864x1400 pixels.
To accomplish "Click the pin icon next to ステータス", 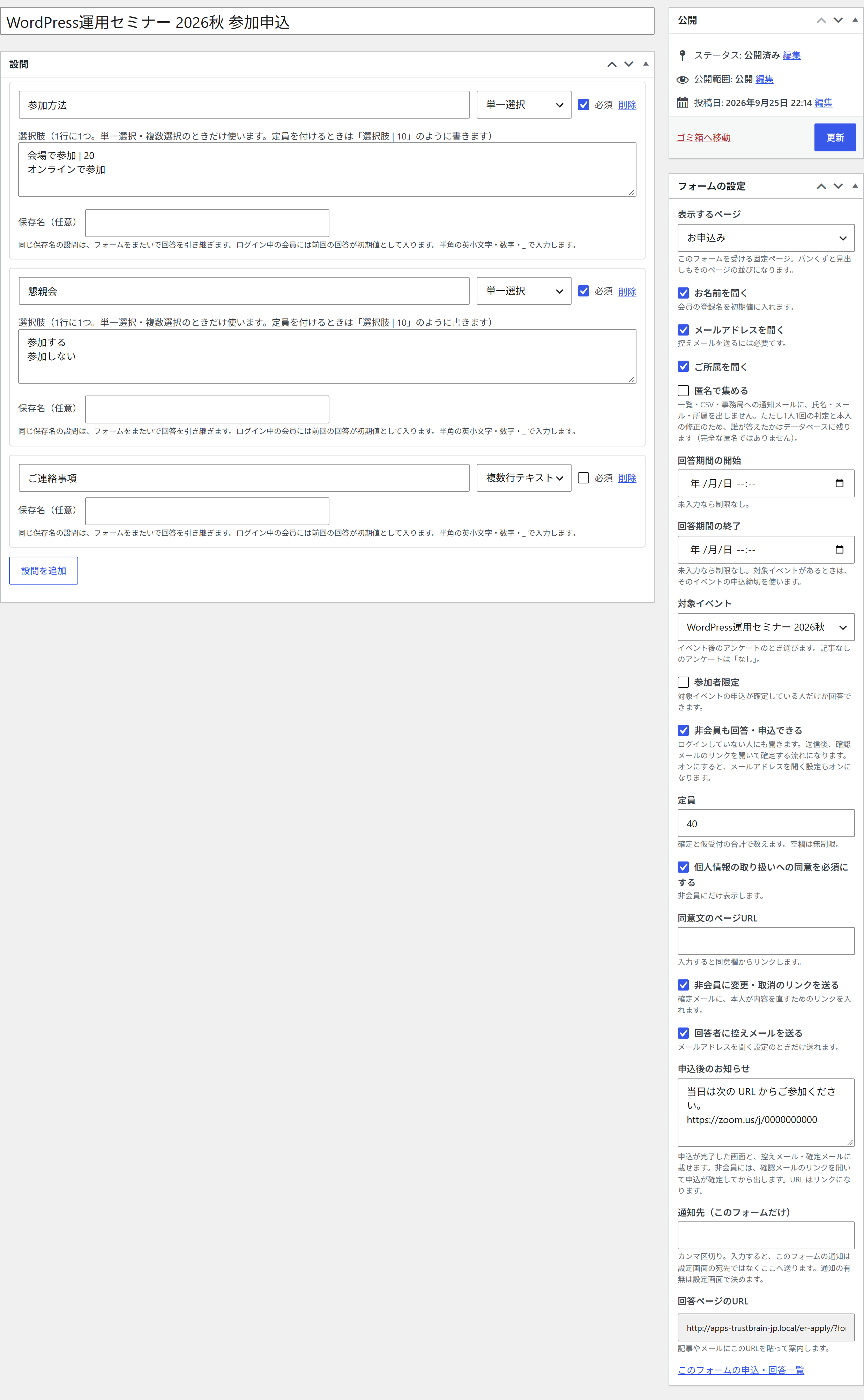I will (682, 55).
